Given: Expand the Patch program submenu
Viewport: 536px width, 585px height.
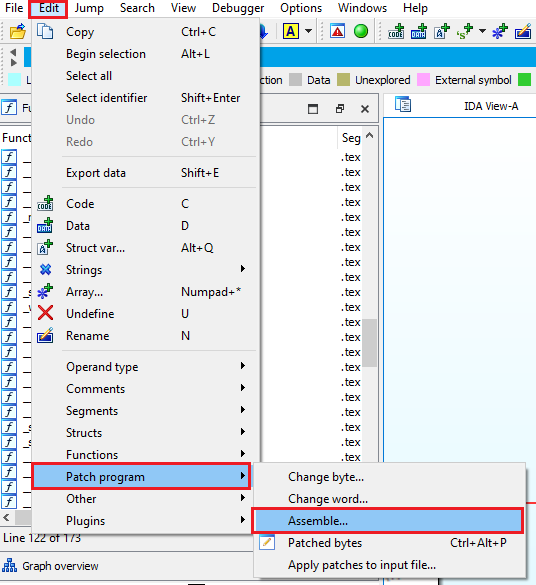Looking at the screenshot, I should 141,476.
